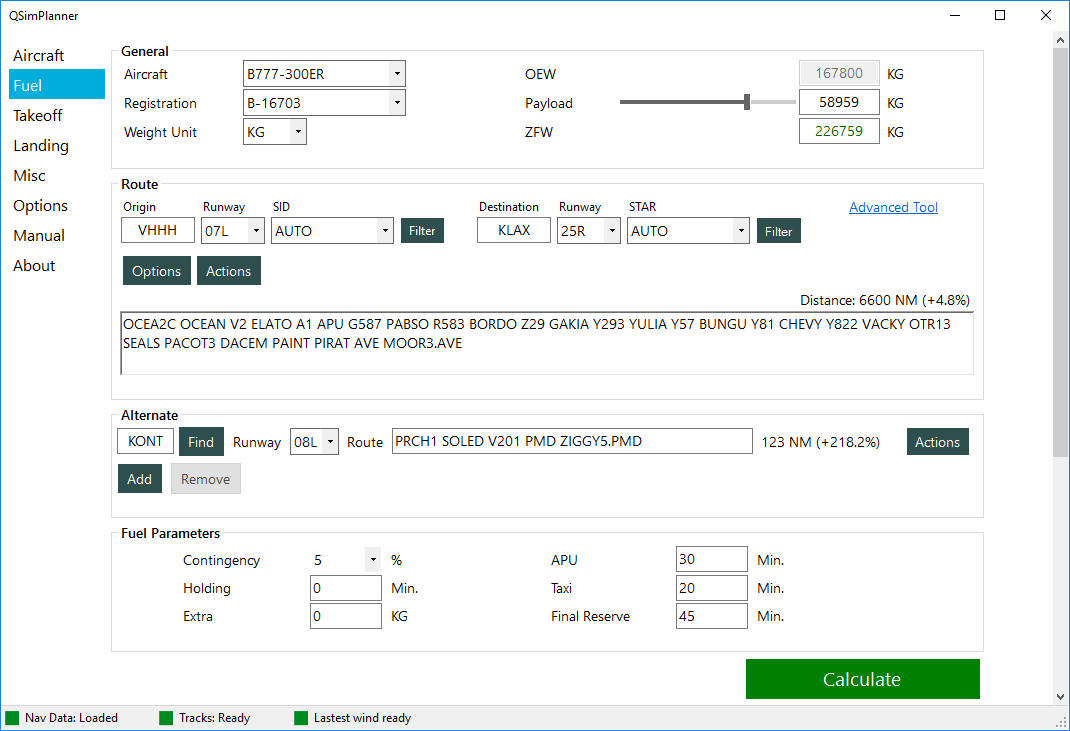Screen dimensions: 1070x731
Task: Open the Advanced Tool link
Action: click(893, 207)
